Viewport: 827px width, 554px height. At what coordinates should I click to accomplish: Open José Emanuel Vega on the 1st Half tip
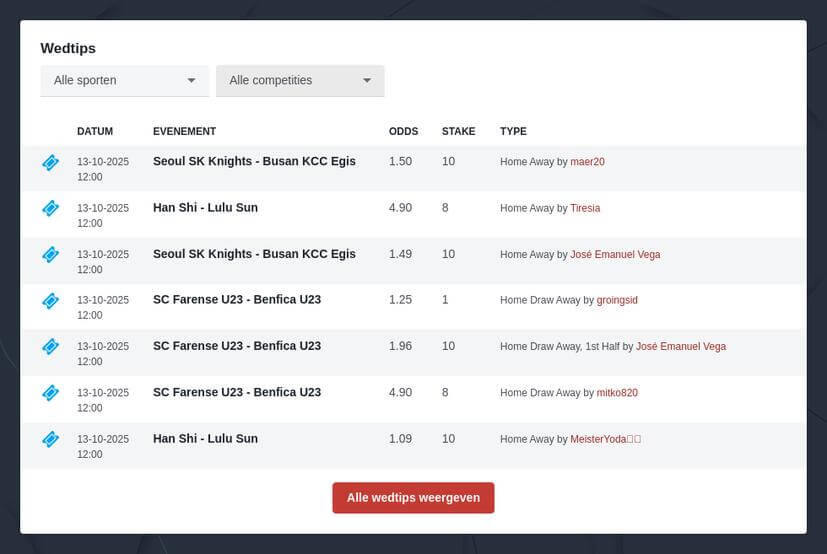pos(681,347)
